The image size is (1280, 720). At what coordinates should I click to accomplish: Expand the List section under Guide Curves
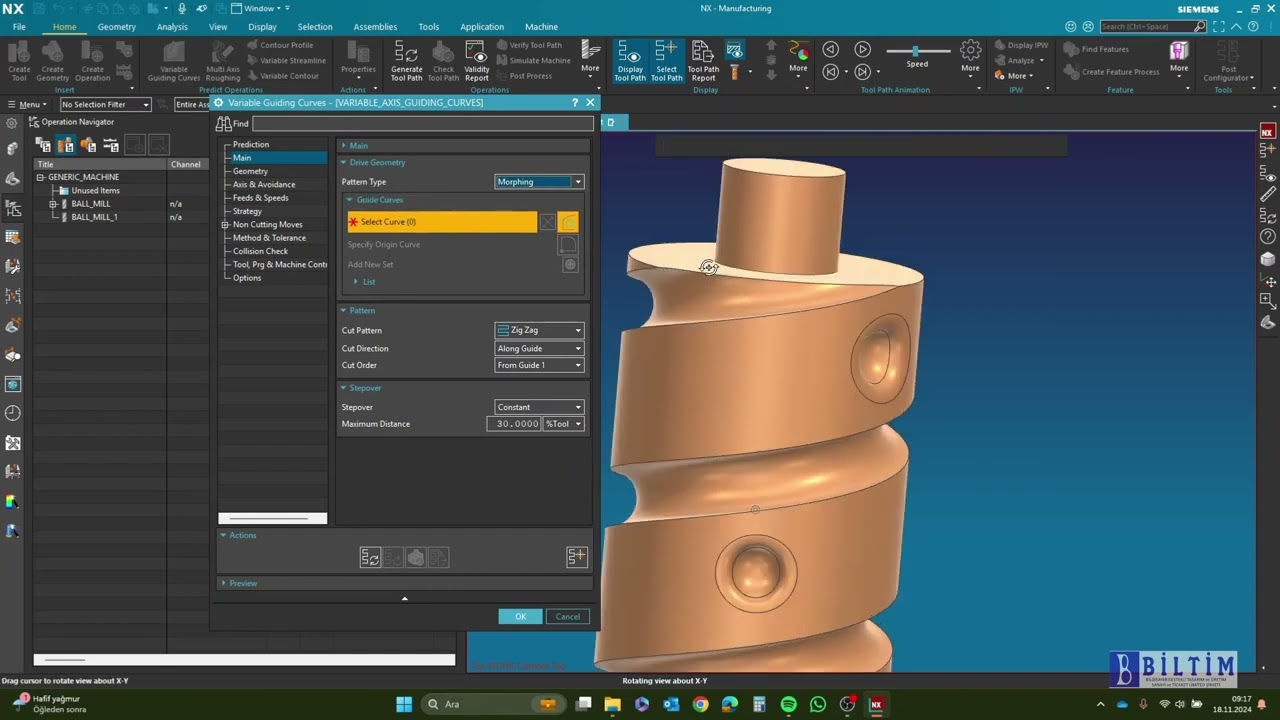(356, 282)
